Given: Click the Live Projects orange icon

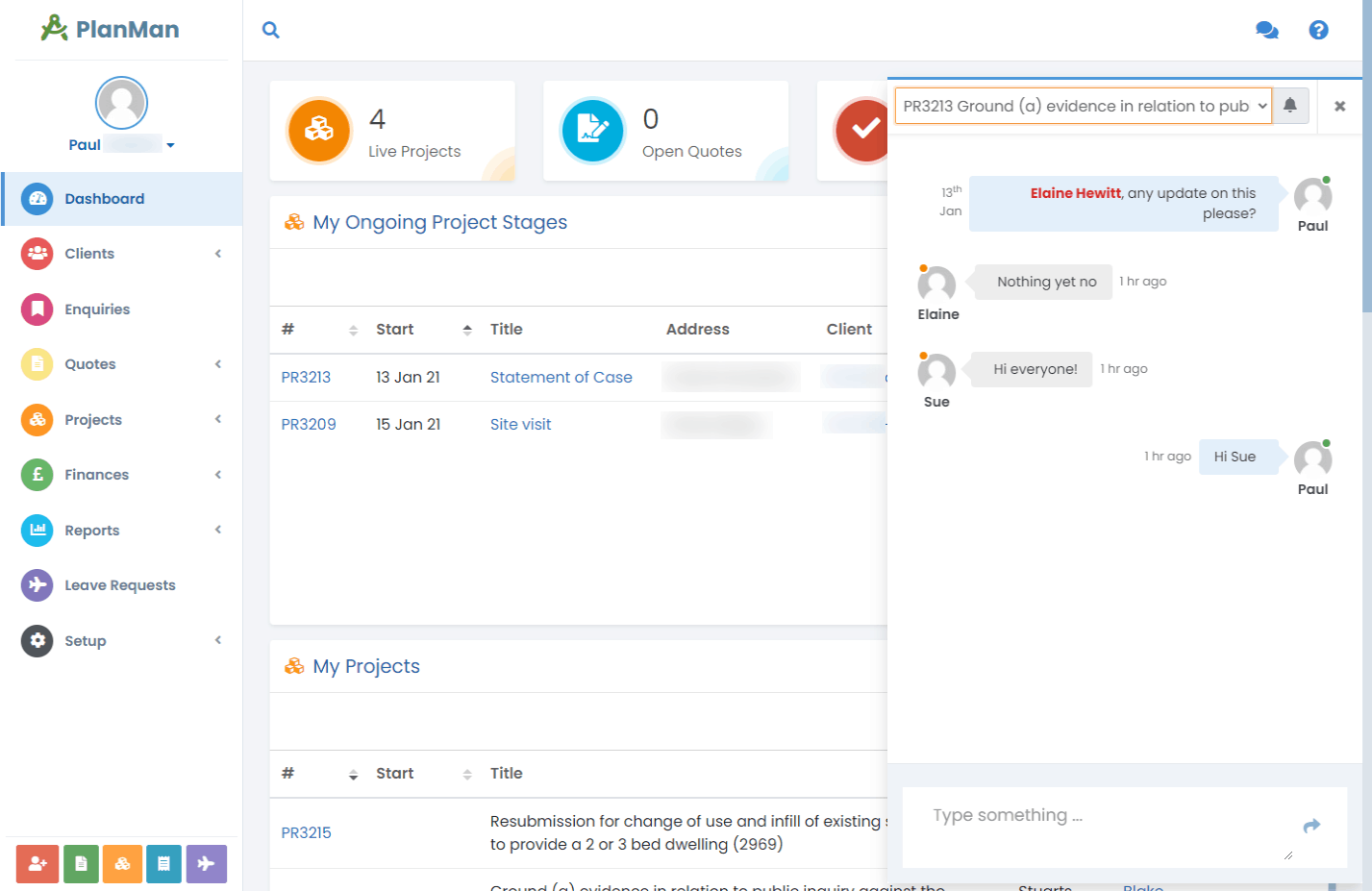Looking at the screenshot, I should 319,130.
